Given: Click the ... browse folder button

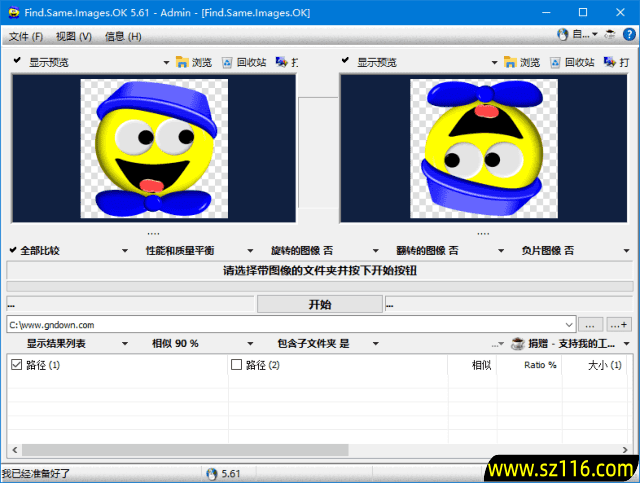Looking at the screenshot, I should (590, 325).
